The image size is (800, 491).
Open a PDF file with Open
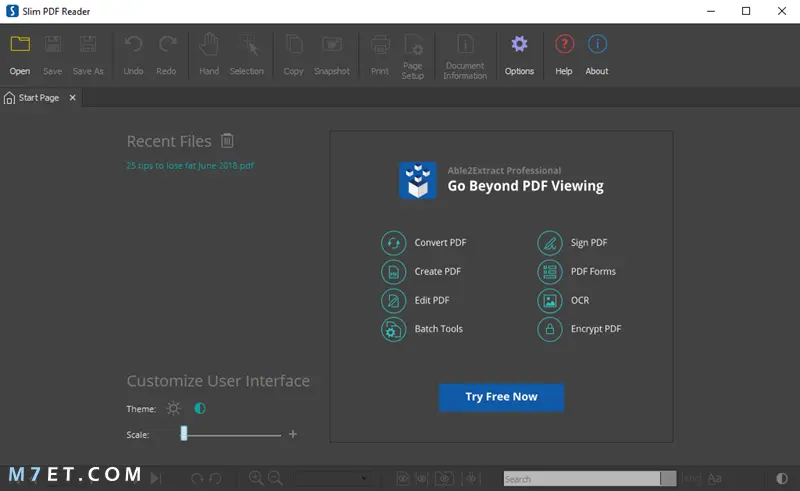(20, 55)
